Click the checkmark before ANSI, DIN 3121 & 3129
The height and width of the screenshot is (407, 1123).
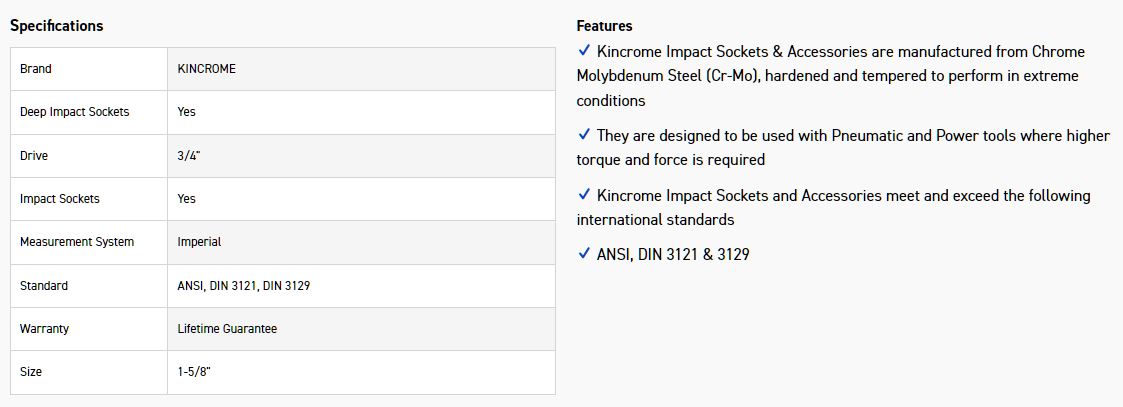coord(584,254)
